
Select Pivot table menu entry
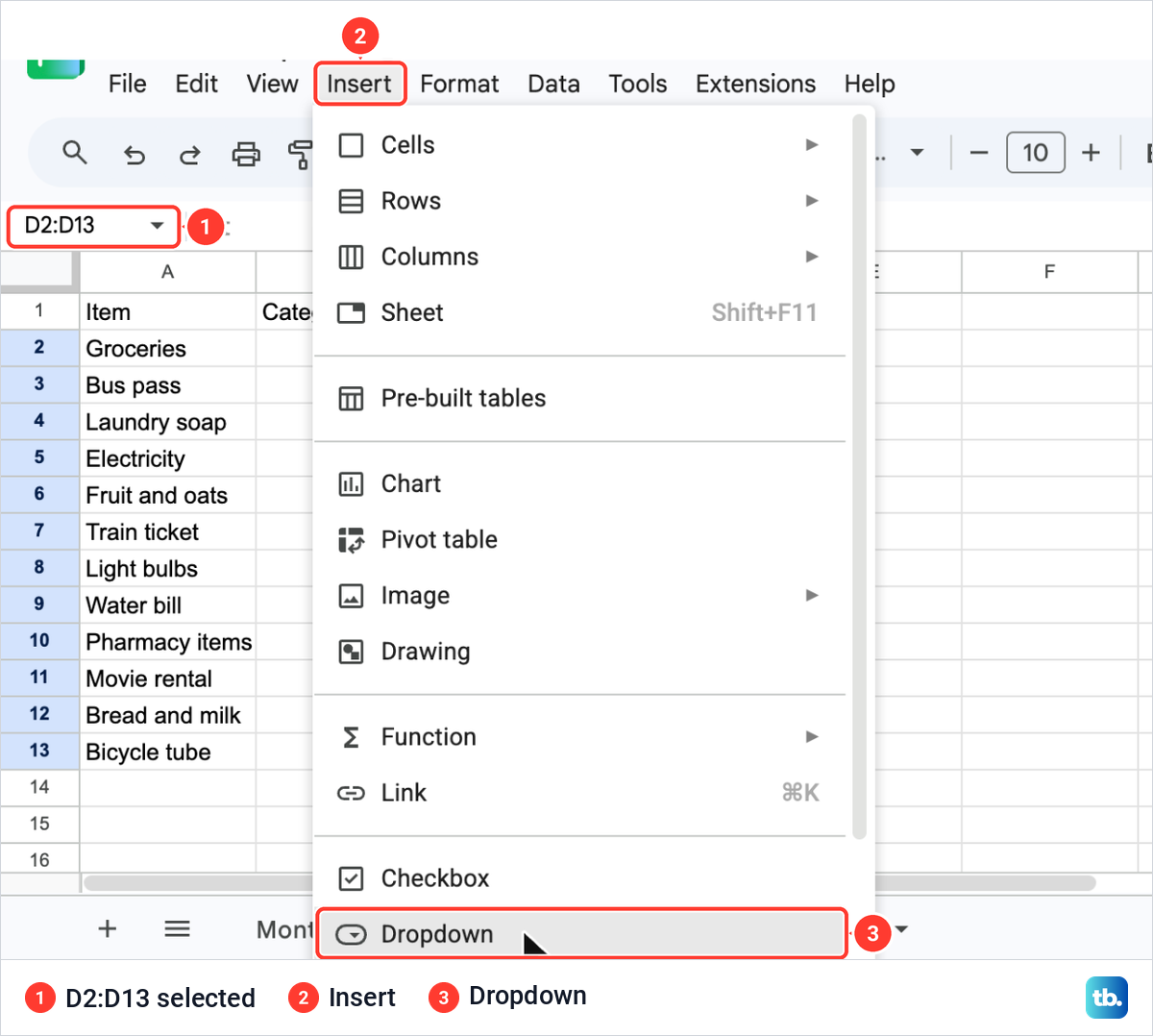[x=580, y=539]
